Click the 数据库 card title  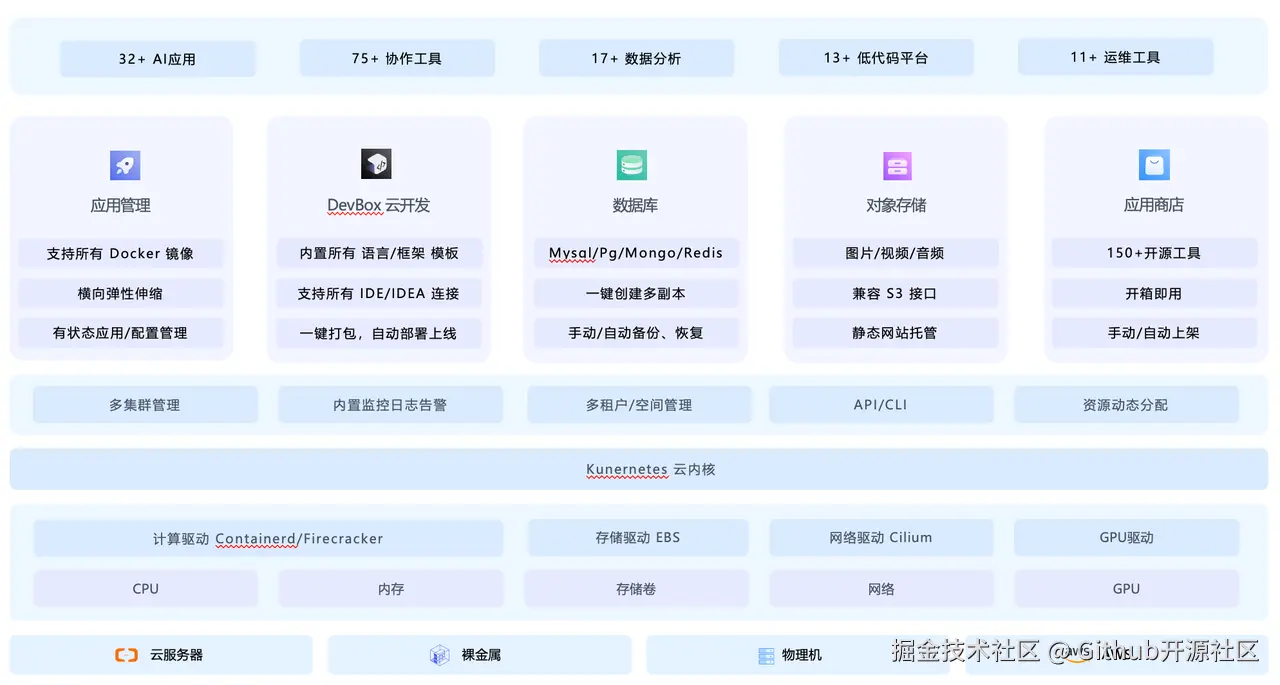pyautogui.click(x=636, y=205)
